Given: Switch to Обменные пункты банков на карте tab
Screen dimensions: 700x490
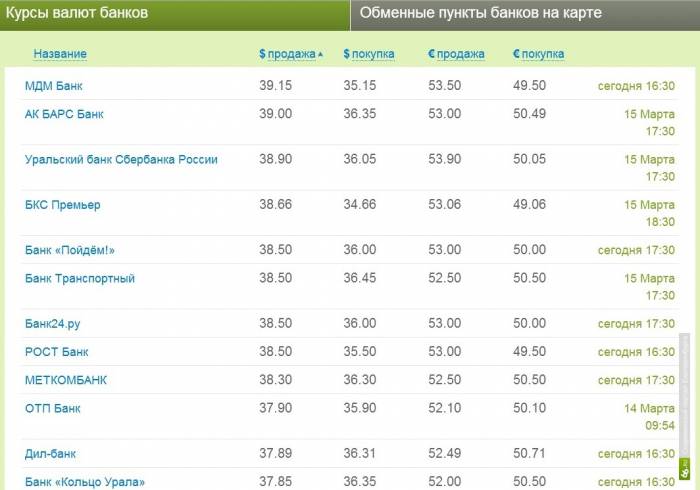Looking at the screenshot, I should [525, 14].
